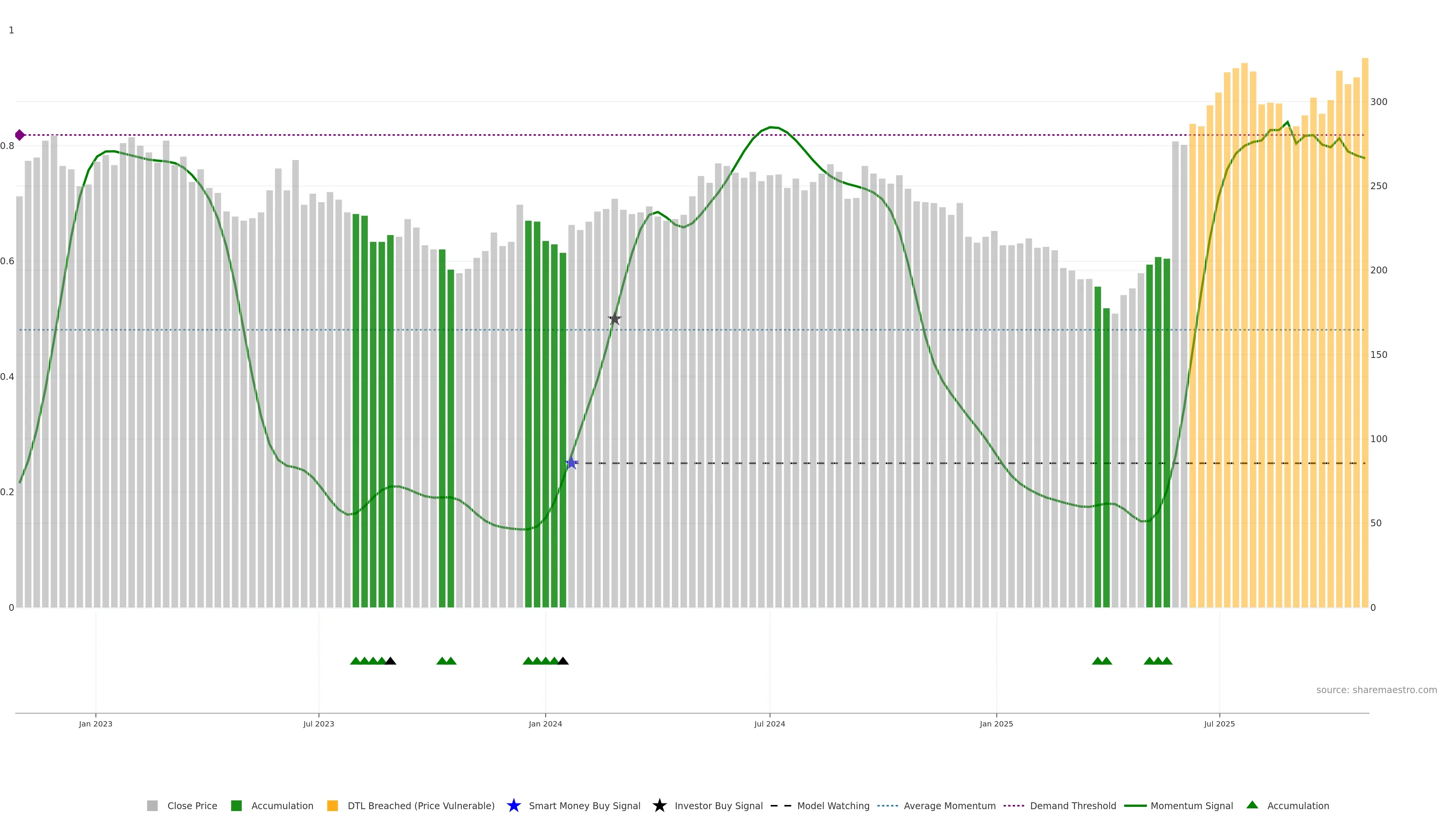Click the green Accumulation triangle in legend

(1252, 805)
